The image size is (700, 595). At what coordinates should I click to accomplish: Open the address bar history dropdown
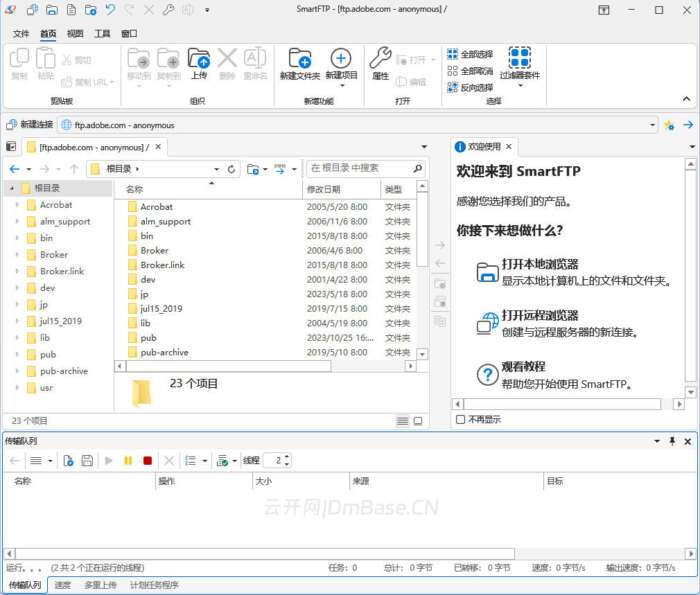652,125
